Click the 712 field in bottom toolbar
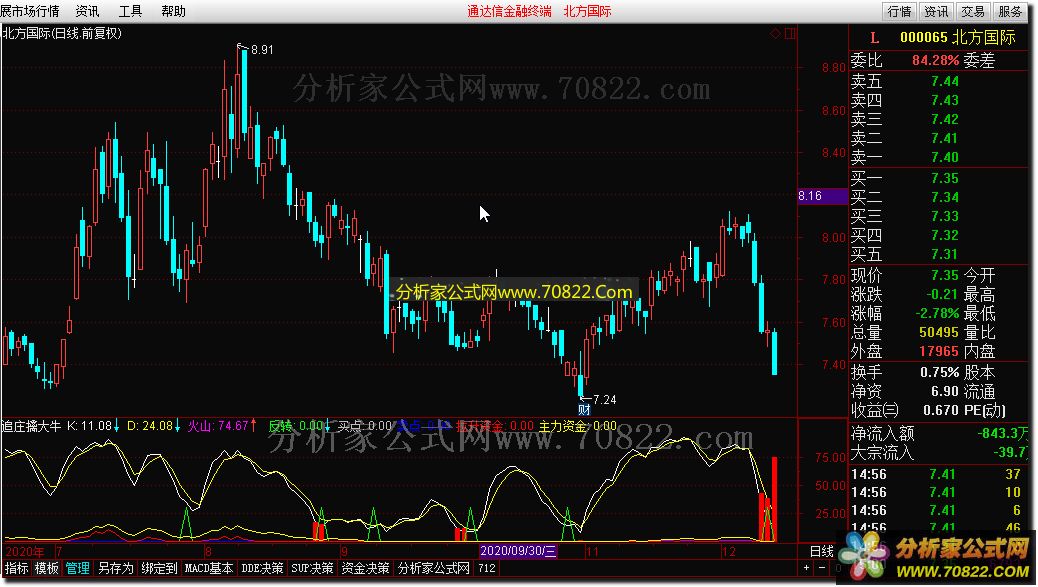The height and width of the screenshot is (587, 1038). 487,568
